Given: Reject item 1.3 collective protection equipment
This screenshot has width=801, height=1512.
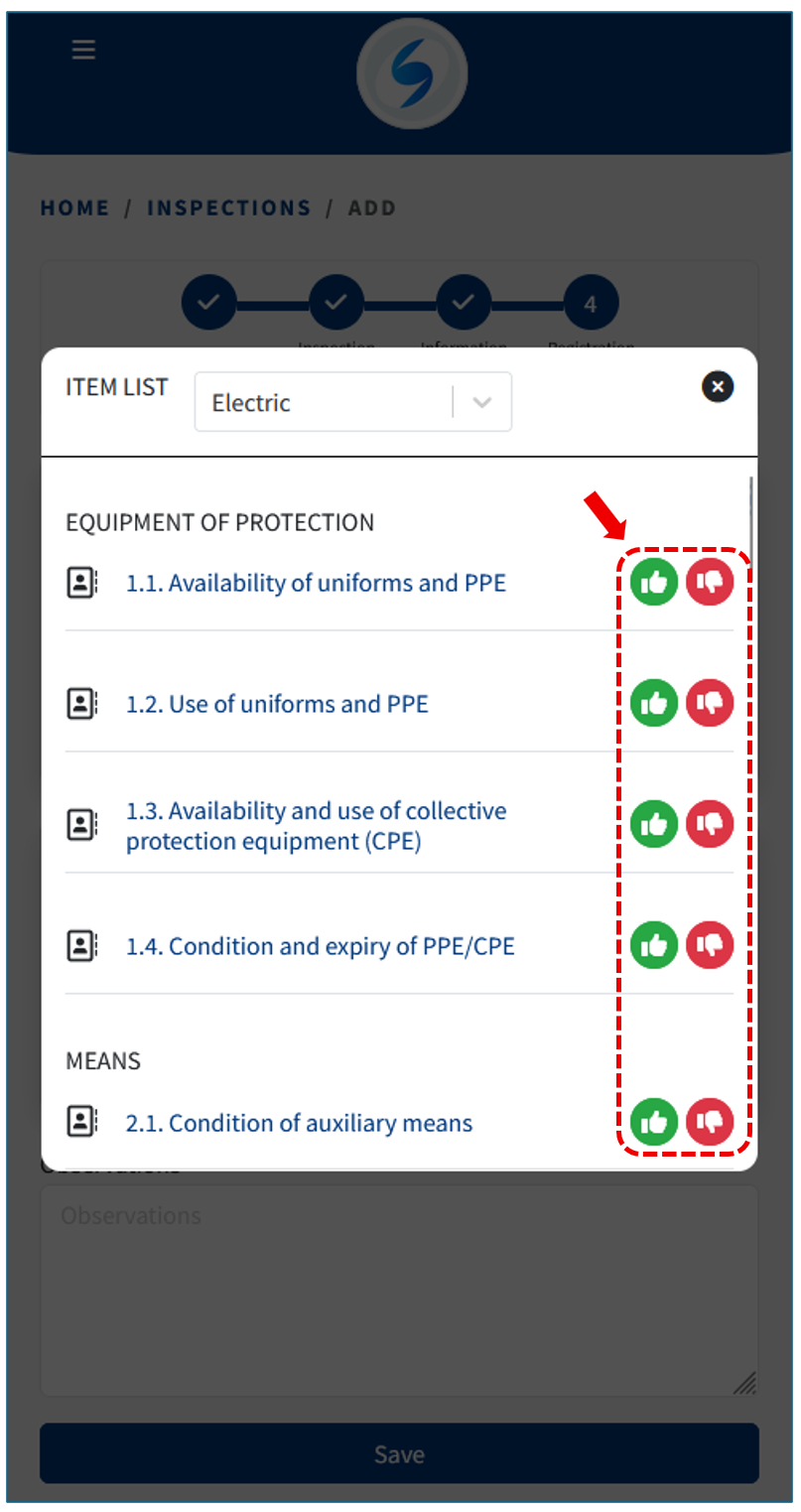Looking at the screenshot, I should point(710,825).
